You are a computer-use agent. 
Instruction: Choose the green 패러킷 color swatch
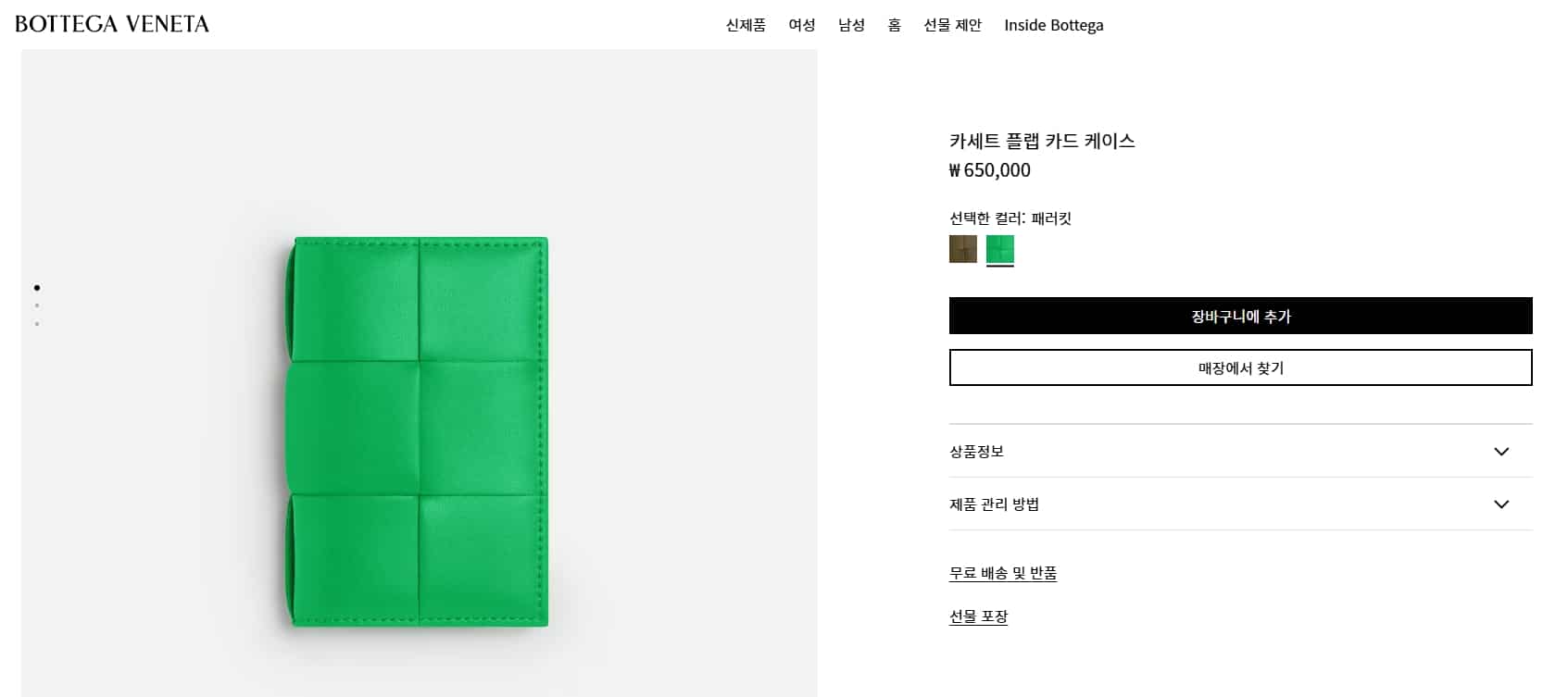pos(1000,249)
